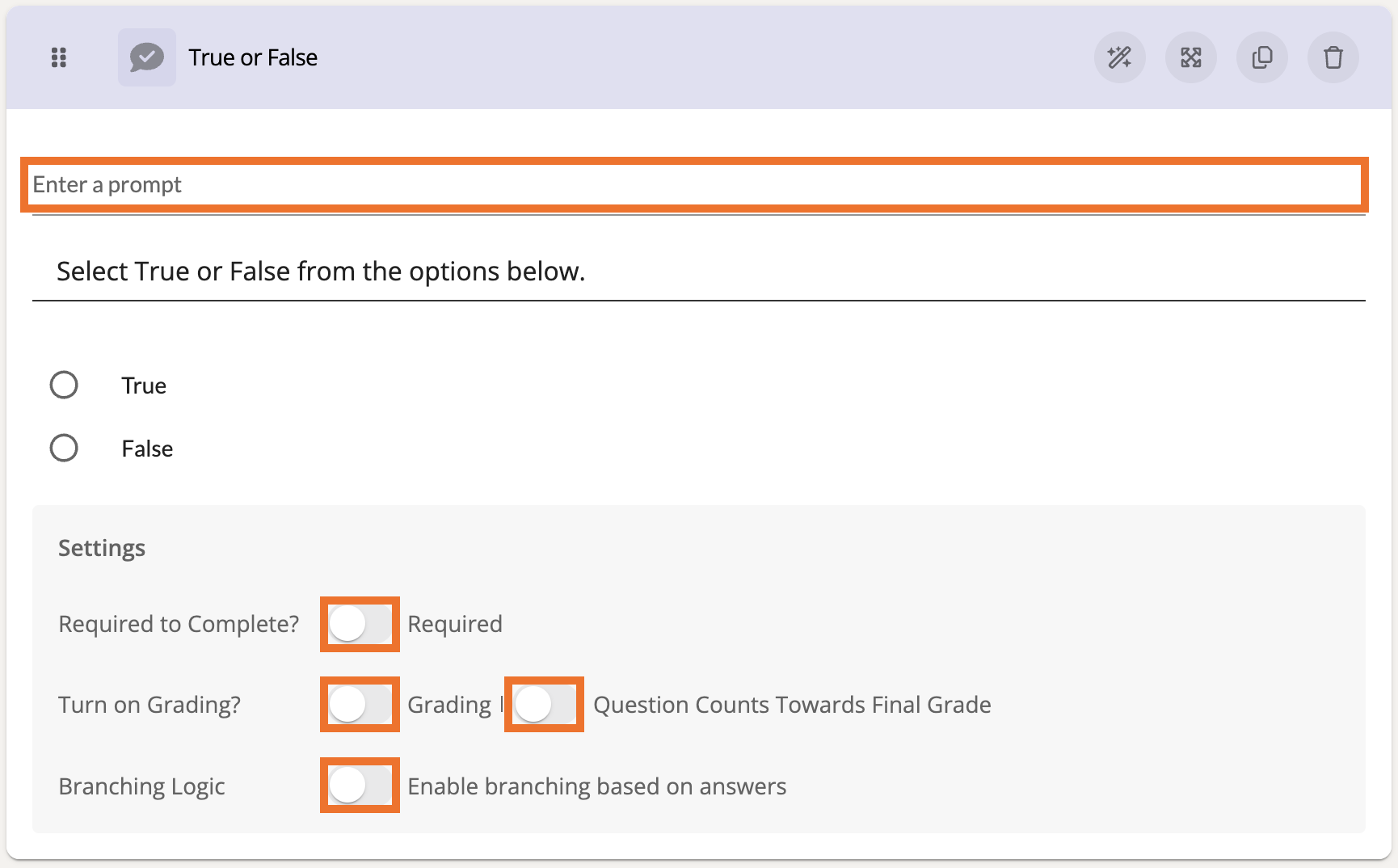Delete the question using the trash icon

(1333, 57)
